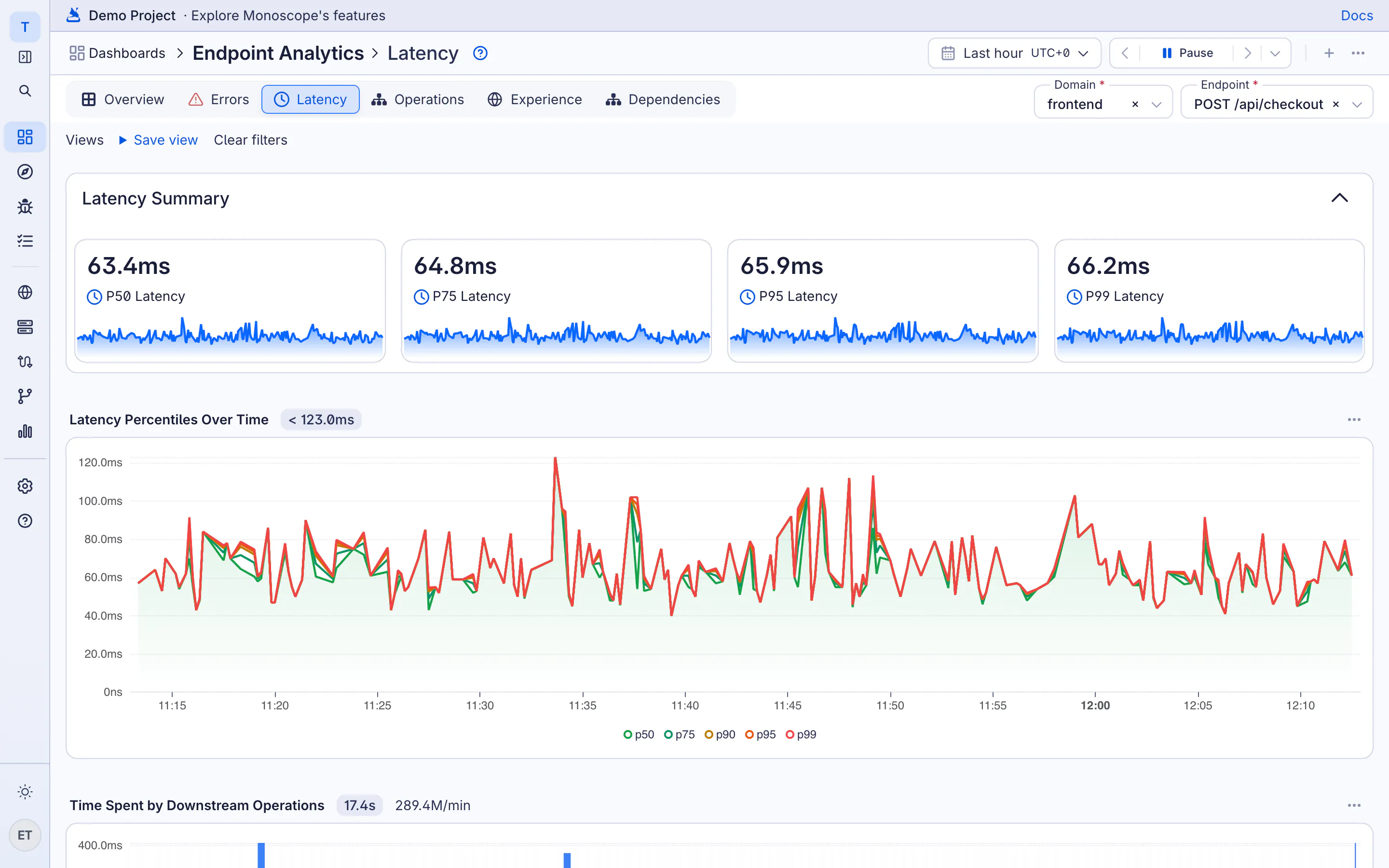This screenshot has height=868, width=1389.
Task: Open the Docs link
Action: [x=1356, y=15]
